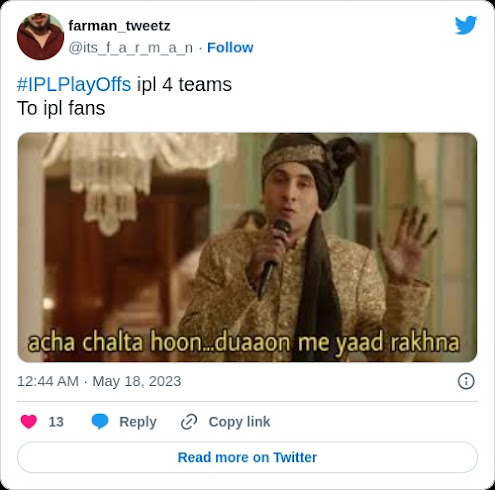Click the 12:44 AM May 18, 2023 timestamp

[x=99, y=381]
